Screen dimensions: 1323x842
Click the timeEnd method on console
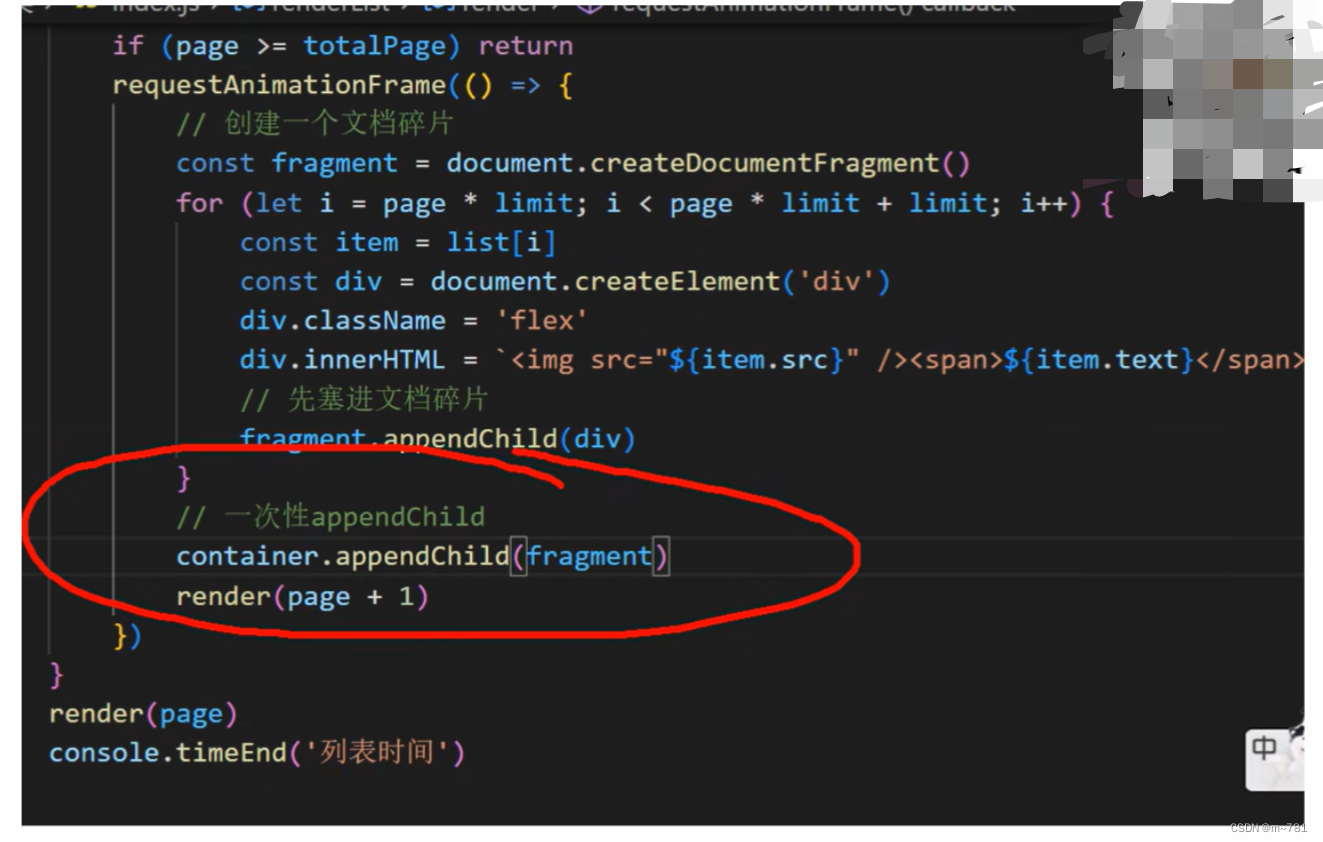(x=232, y=752)
